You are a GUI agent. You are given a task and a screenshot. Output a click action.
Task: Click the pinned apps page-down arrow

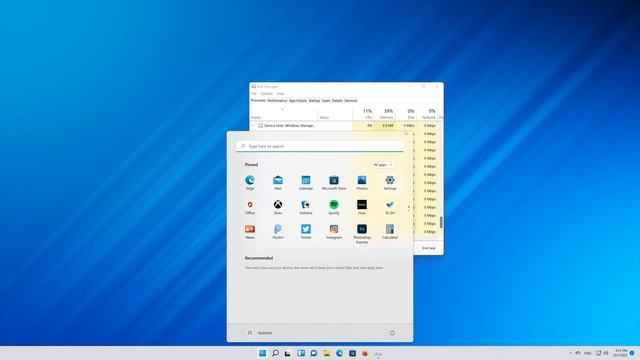point(409,209)
